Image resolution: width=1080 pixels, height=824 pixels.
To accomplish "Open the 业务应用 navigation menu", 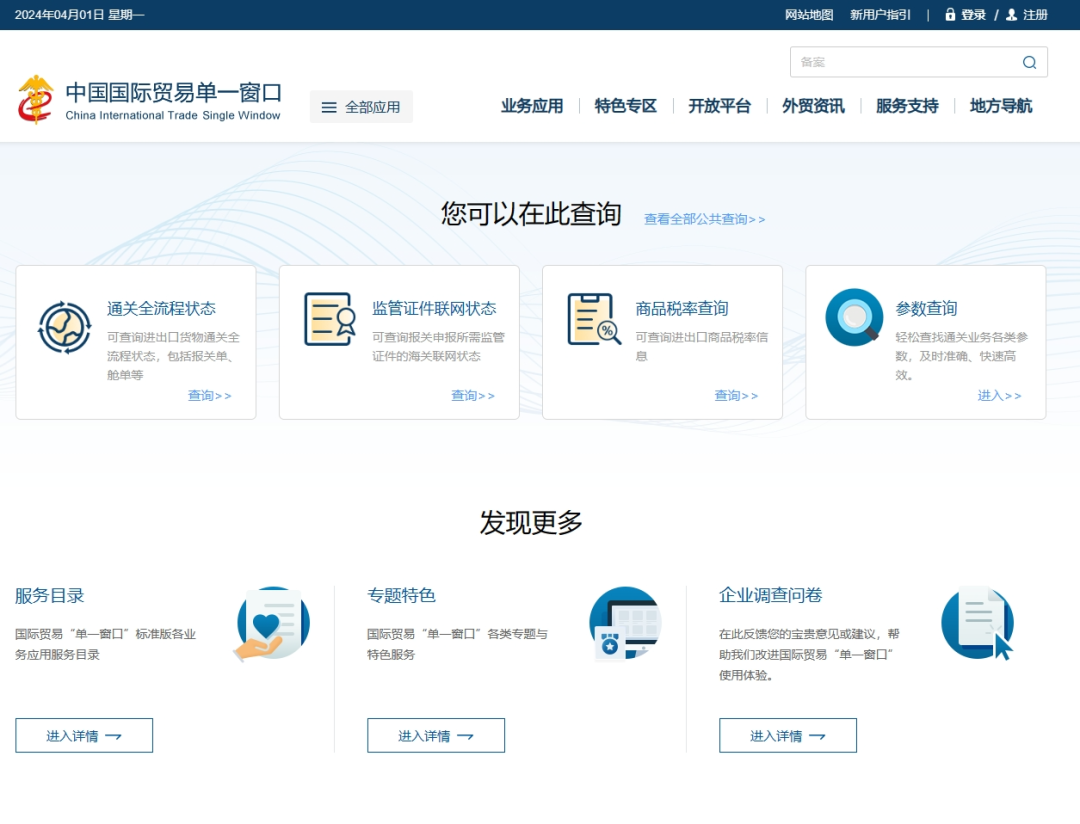I will pos(531,106).
